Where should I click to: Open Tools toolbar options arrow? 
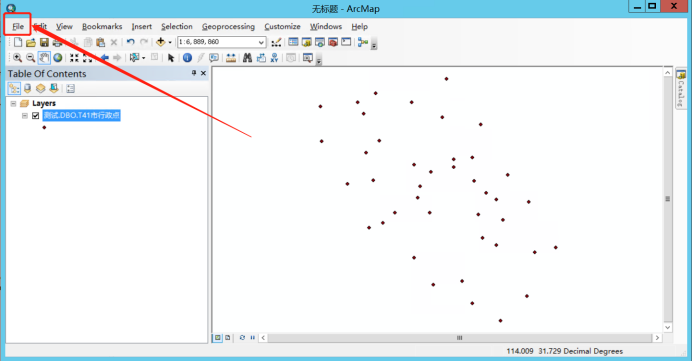[x=319, y=60]
